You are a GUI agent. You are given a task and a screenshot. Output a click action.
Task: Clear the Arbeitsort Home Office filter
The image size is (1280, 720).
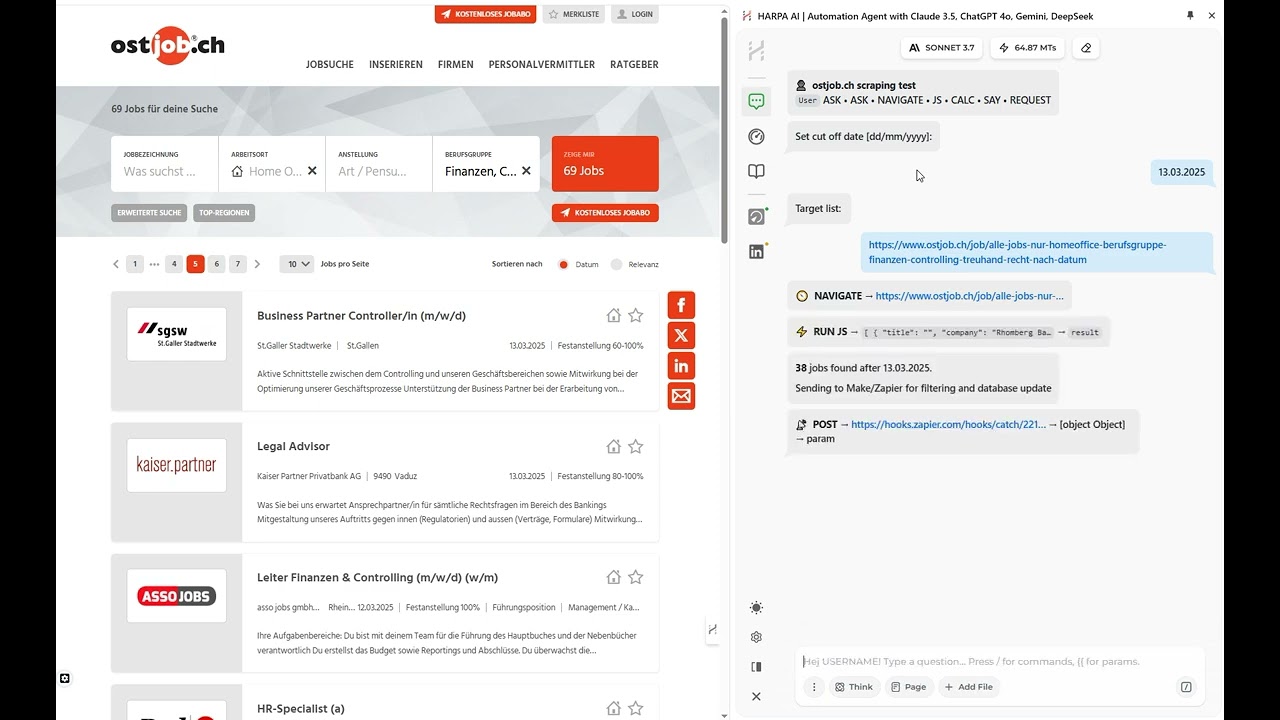tap(312, 171)
